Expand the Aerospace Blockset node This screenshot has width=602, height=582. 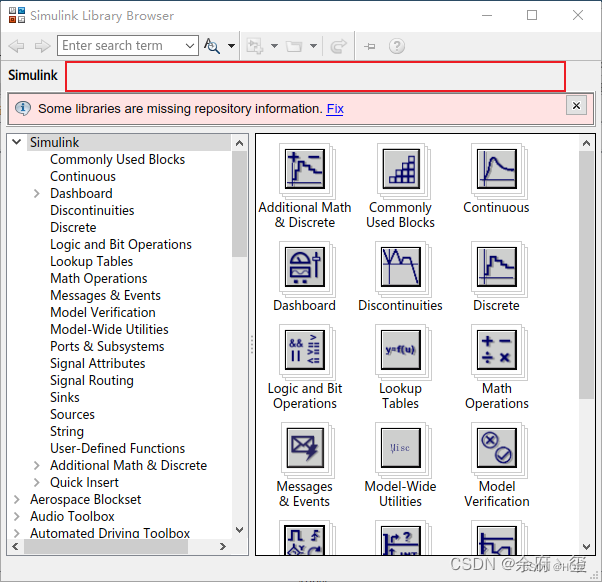[x=17, y=499]
